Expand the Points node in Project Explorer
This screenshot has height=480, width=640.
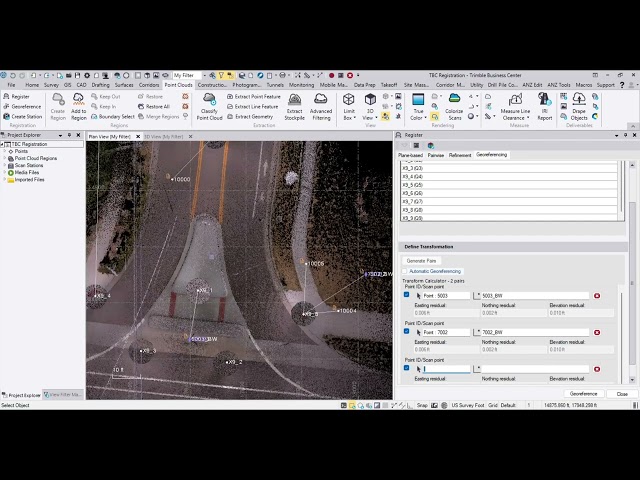coord(5,151)
